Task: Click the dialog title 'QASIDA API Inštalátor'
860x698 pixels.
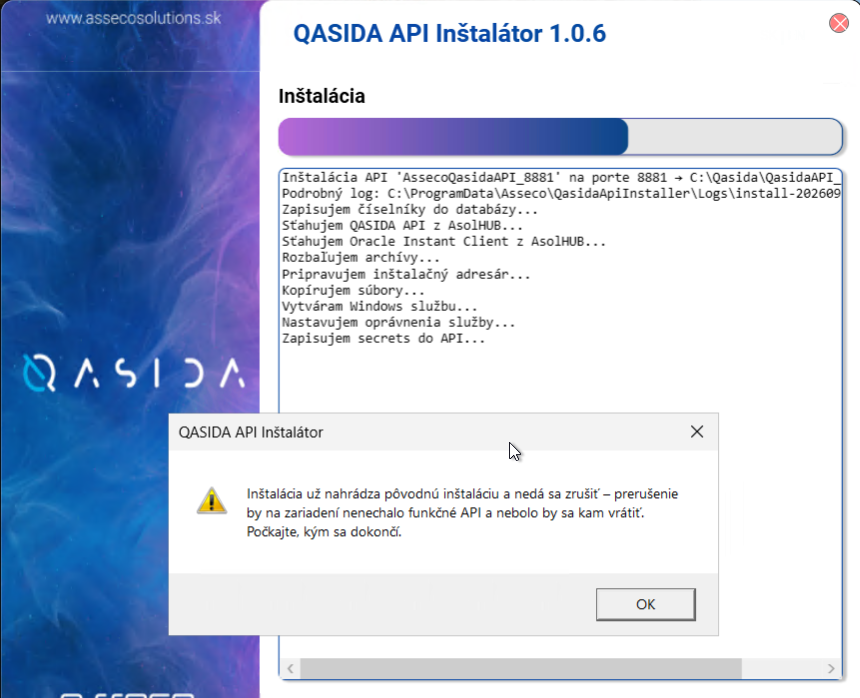Action: click(251, 432)
